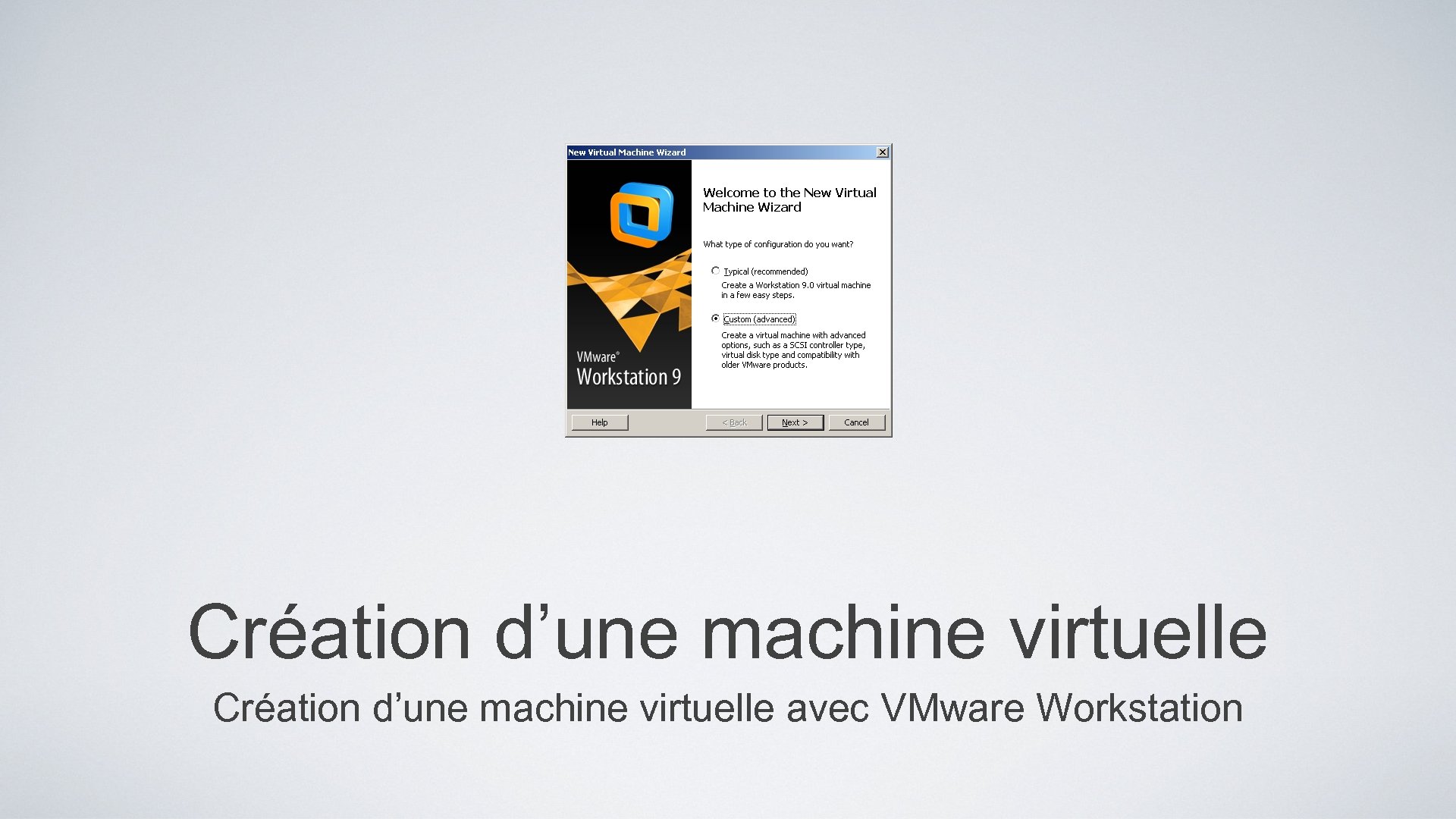
Task: Select the Typical (recommended) radio button
Action: [714, 271]
